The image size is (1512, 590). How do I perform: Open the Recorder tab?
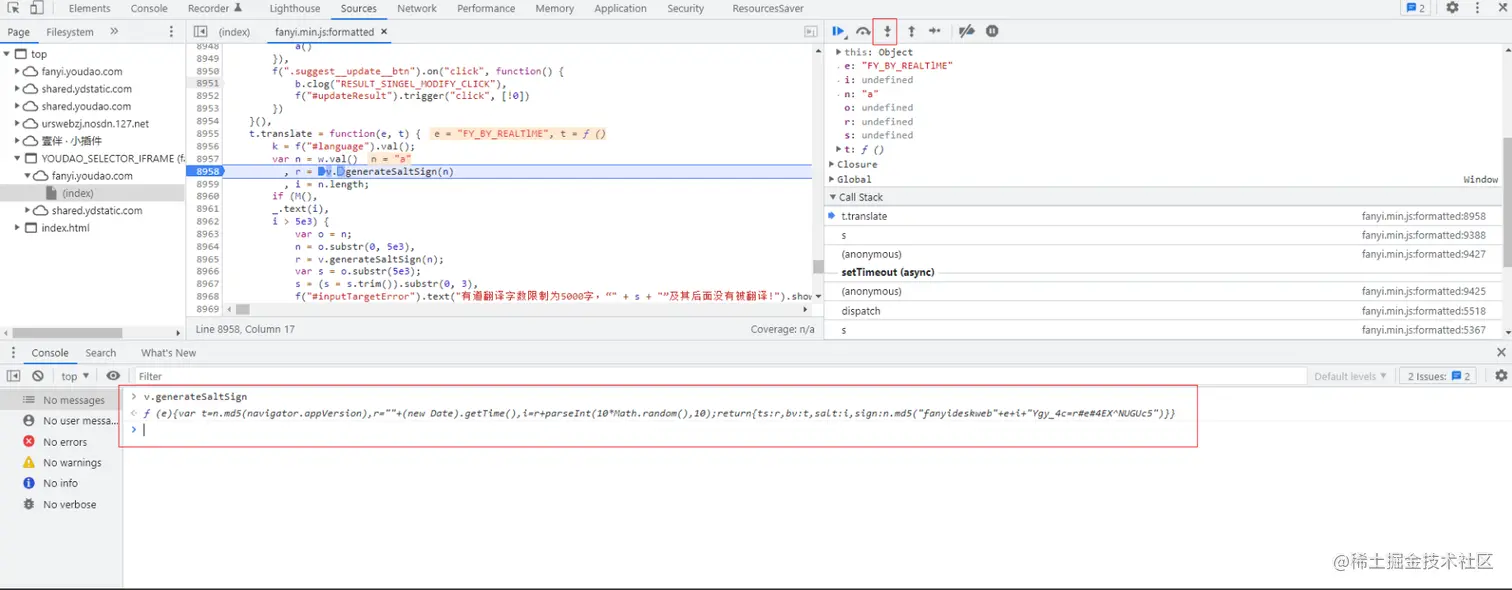(215, 8)
